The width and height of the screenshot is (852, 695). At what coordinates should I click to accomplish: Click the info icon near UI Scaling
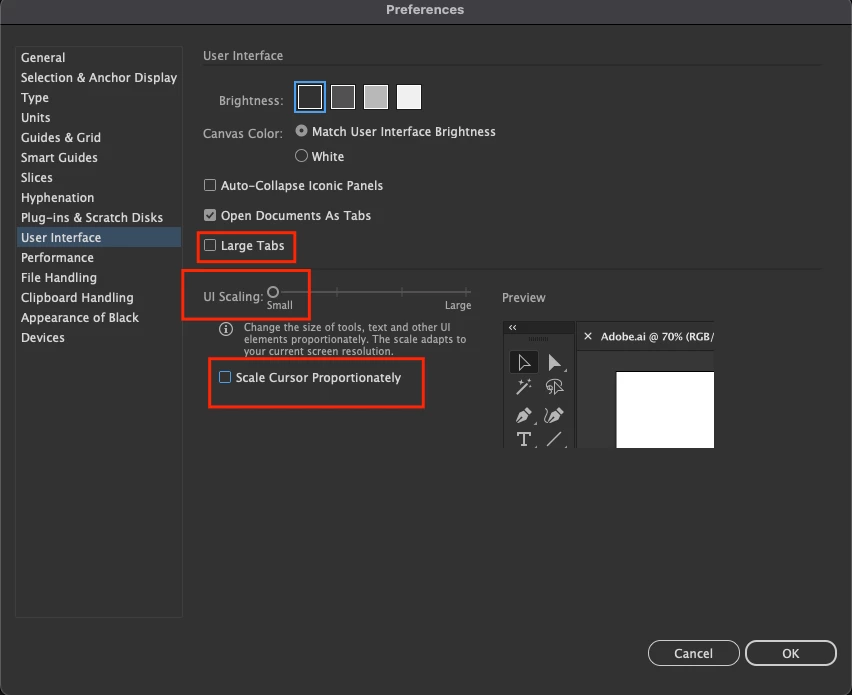(226, 329)
